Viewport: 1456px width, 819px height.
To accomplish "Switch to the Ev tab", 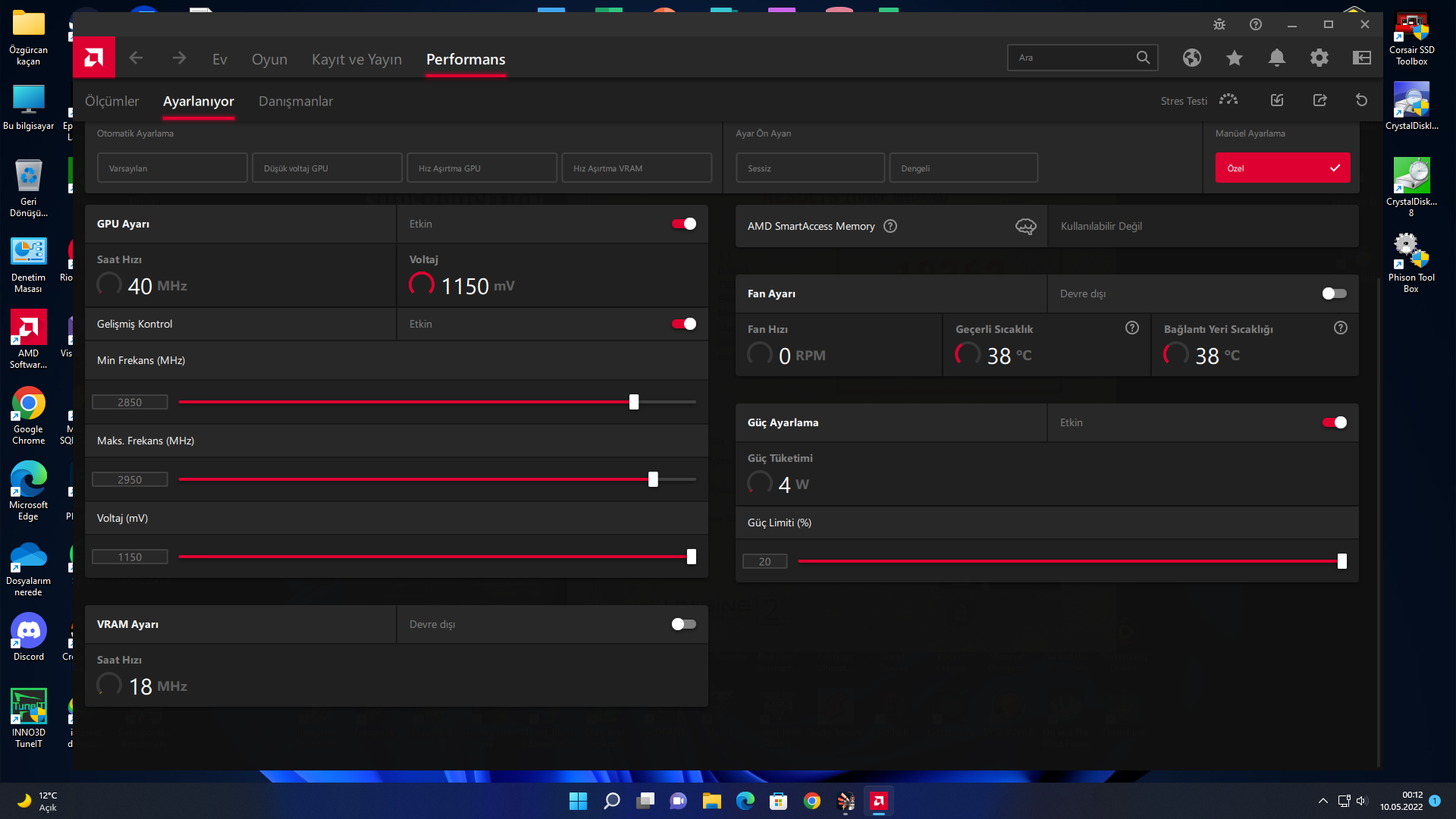I will click(220, 59).
